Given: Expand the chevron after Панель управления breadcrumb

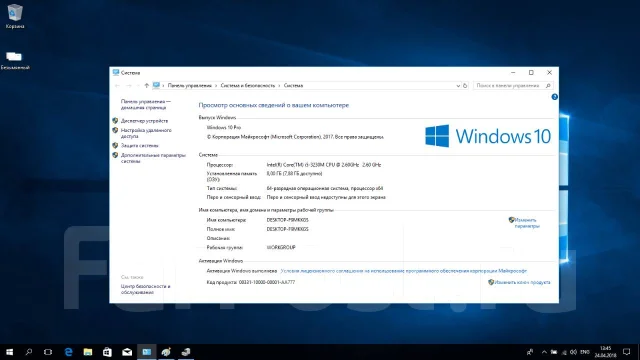Looking at the screenshot, I should [216, 86].
